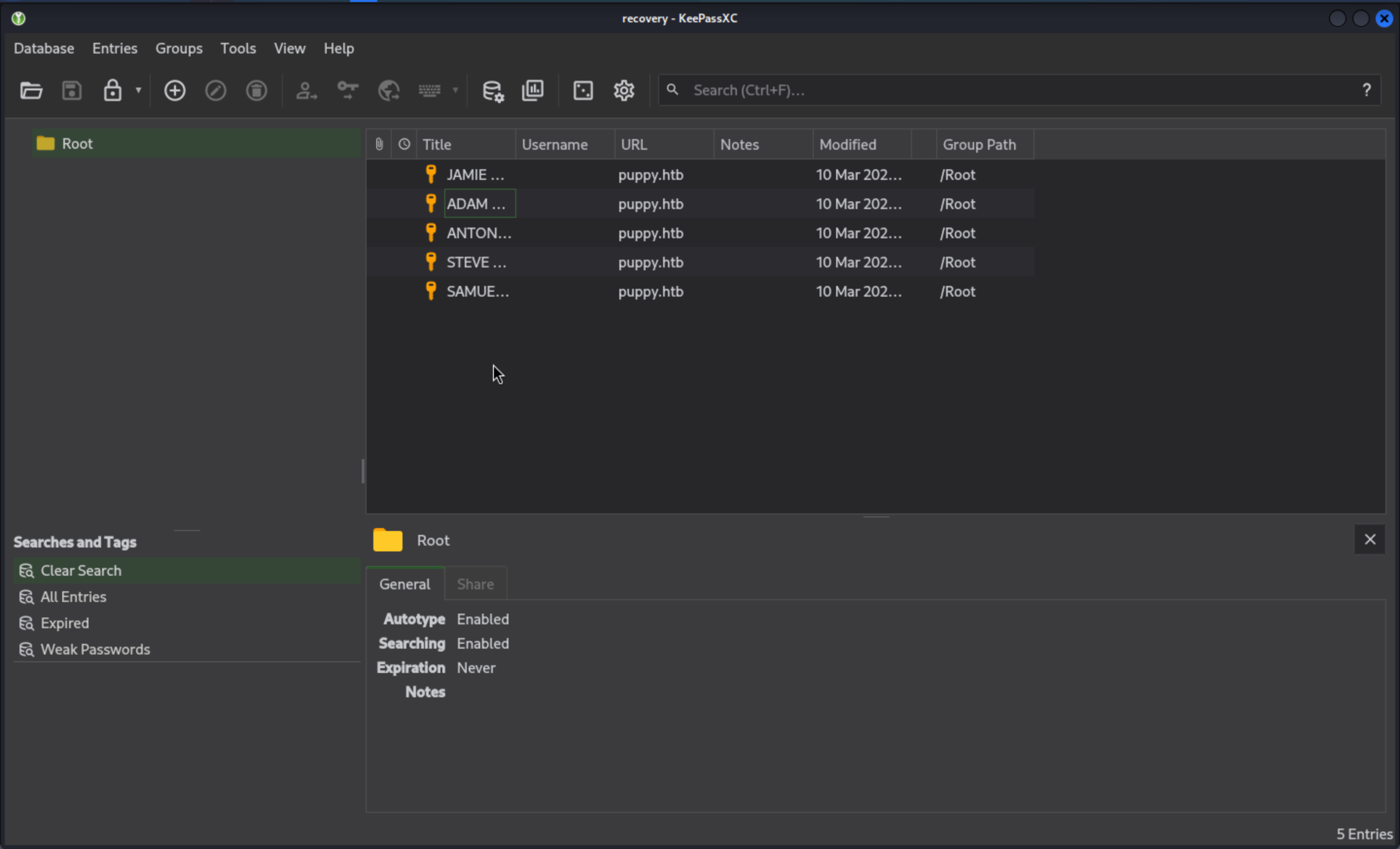Switch to the Share tab
1400x849 pixels.
tap(475, 584)
